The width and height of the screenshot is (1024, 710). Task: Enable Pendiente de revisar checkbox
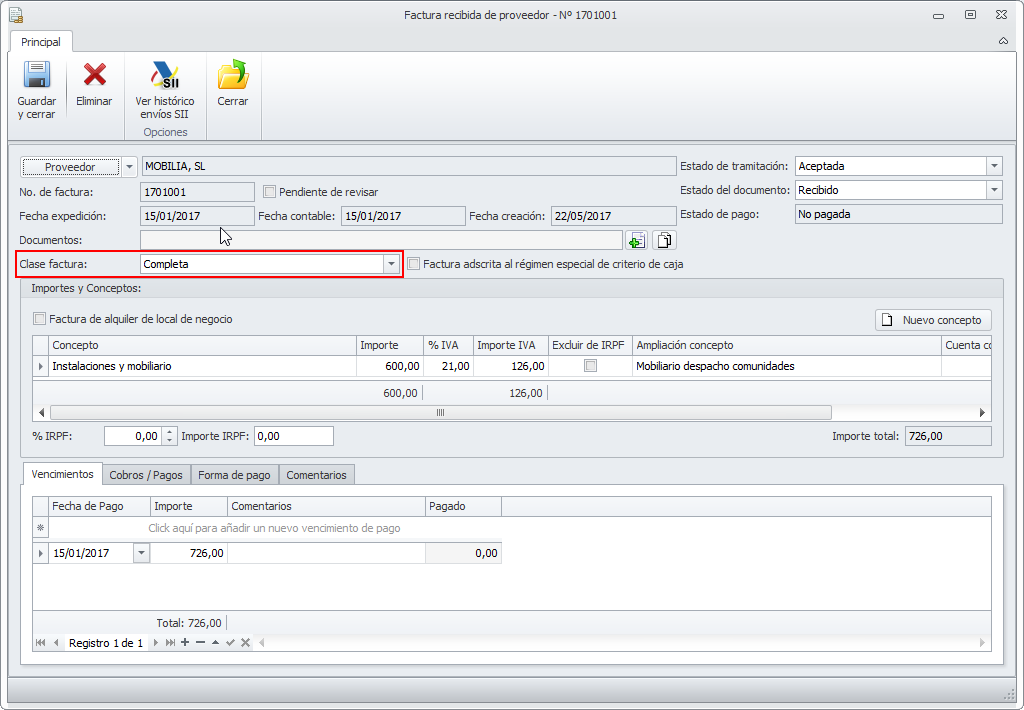tap(269, 191)
